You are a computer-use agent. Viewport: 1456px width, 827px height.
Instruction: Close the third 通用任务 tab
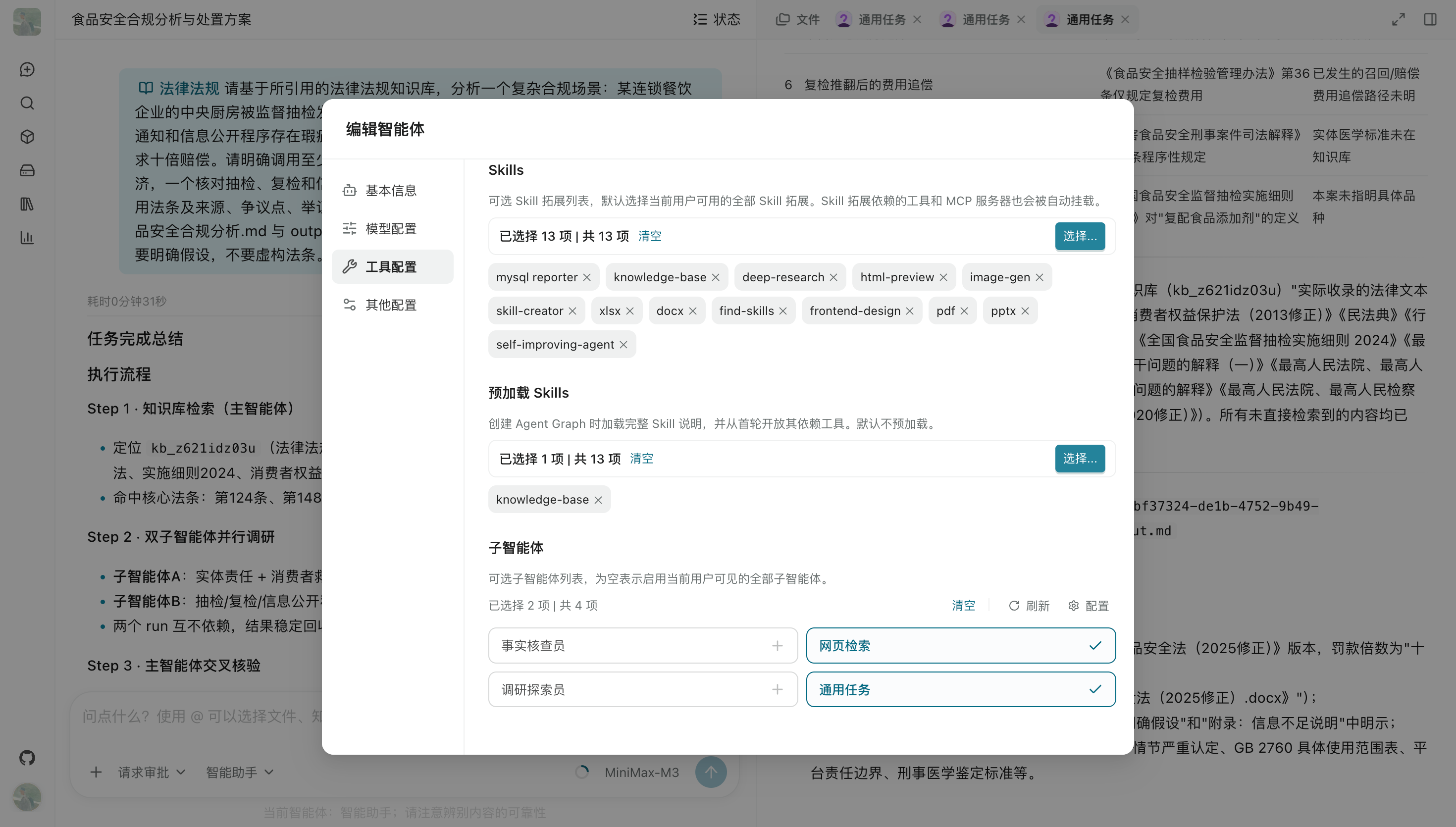coord(1125,19)
